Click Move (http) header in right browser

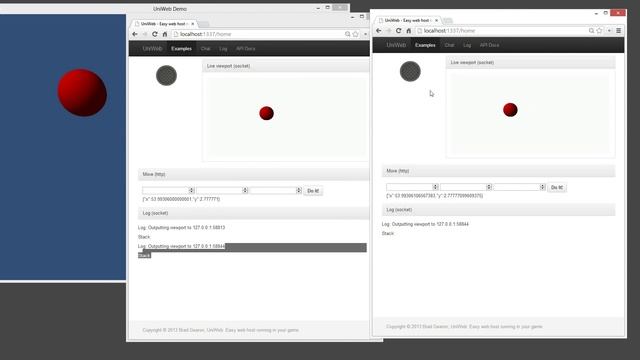pos(498,171)
